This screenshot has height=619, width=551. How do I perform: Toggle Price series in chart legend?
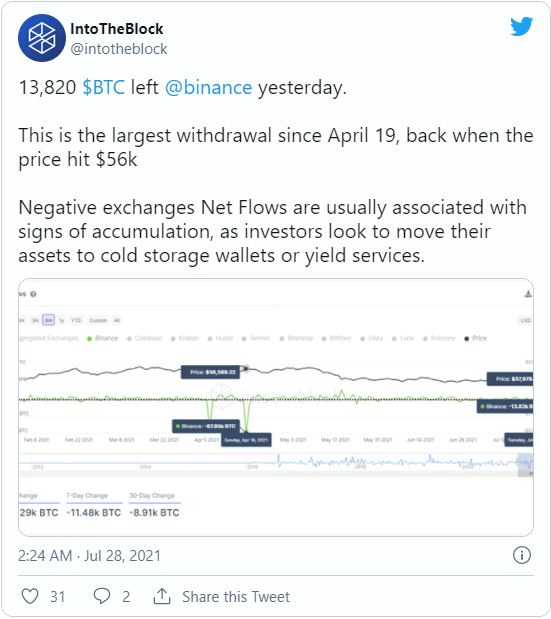(476, 338)
